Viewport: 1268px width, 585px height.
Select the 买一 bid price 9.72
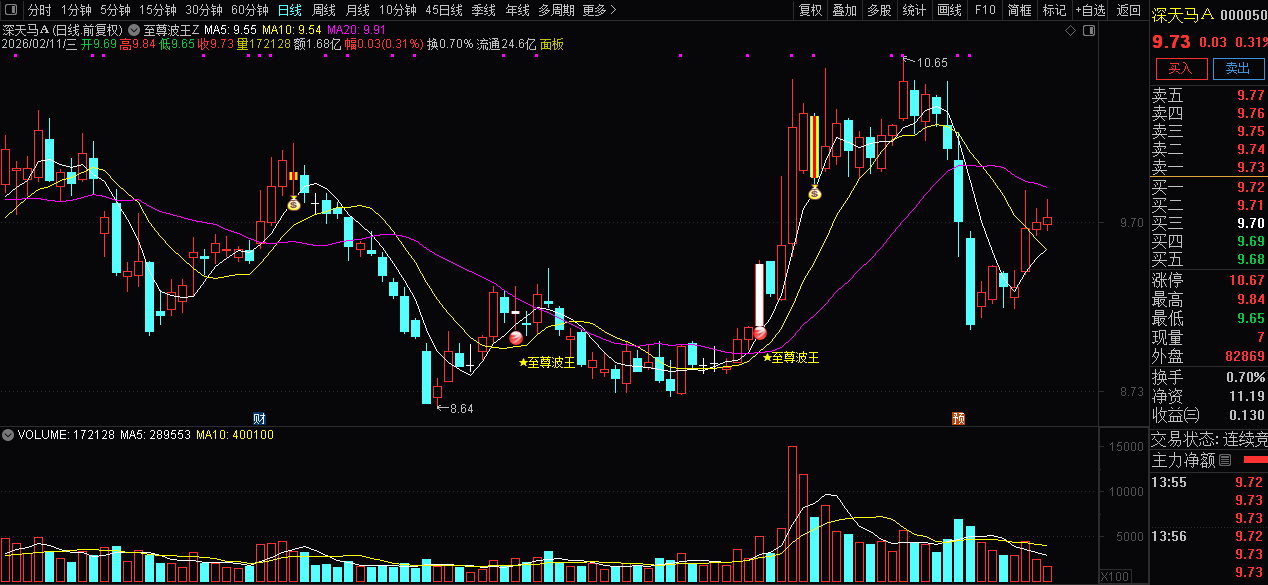(x=1251, y=187)
